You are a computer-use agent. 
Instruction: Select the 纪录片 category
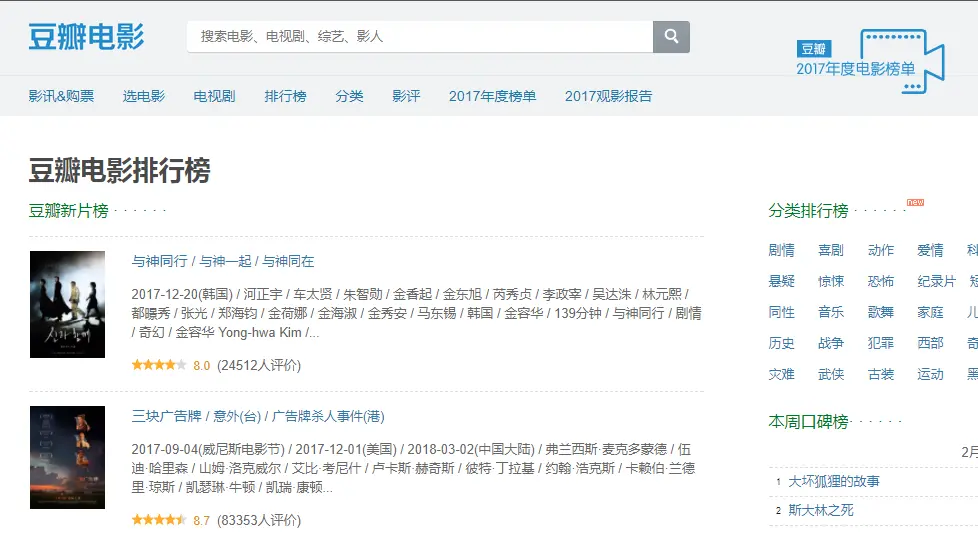click(x=936, y=281)
